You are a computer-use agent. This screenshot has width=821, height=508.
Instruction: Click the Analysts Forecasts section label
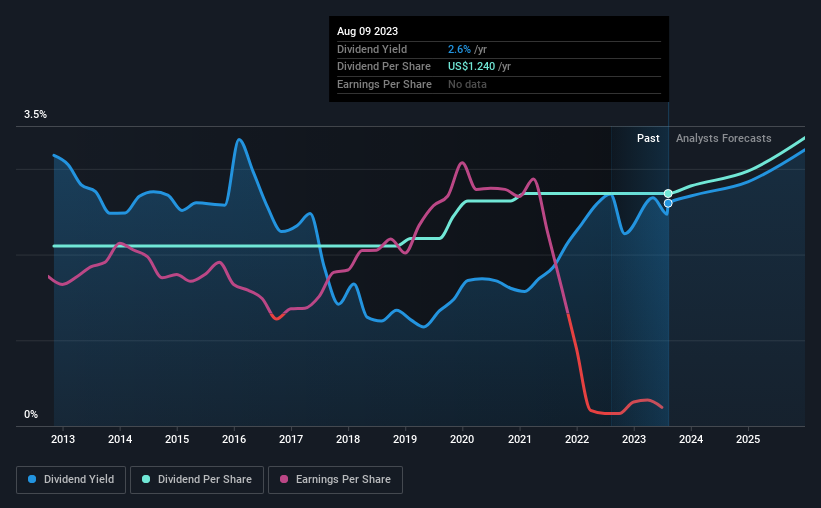724,138
